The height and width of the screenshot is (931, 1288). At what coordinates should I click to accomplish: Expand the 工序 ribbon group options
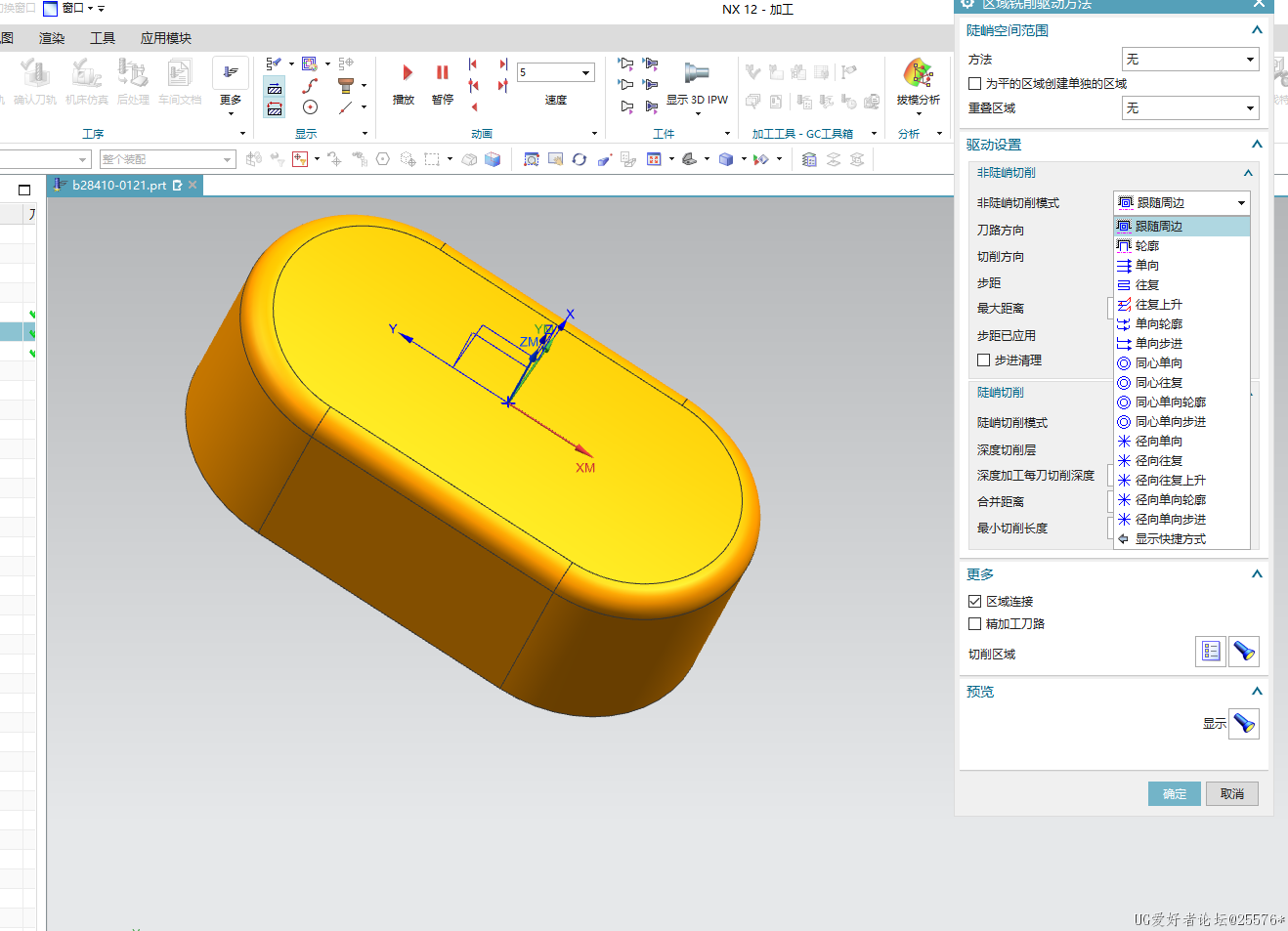coord(242,134)
